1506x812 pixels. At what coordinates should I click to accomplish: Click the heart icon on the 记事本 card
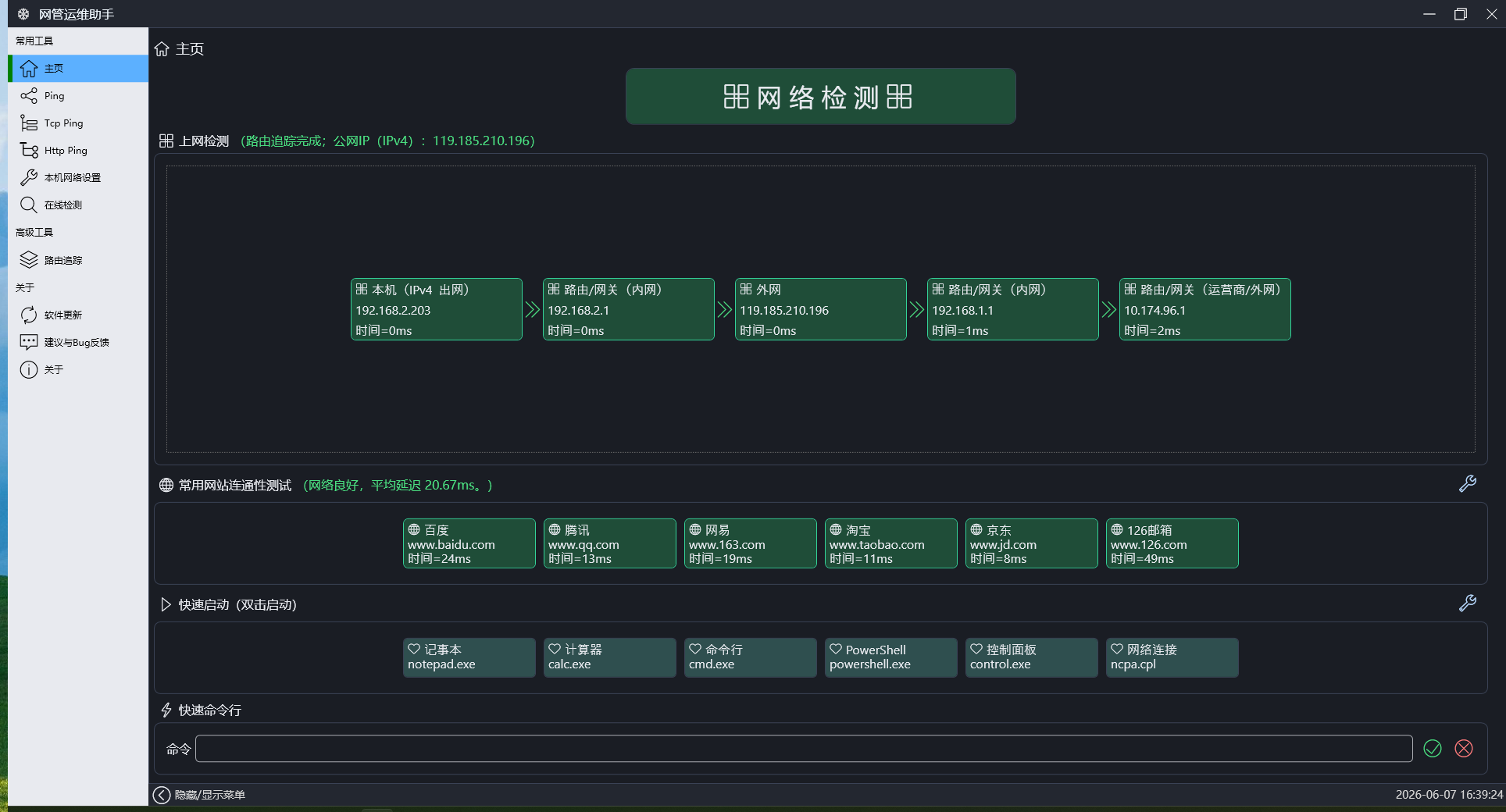(414, 649)
